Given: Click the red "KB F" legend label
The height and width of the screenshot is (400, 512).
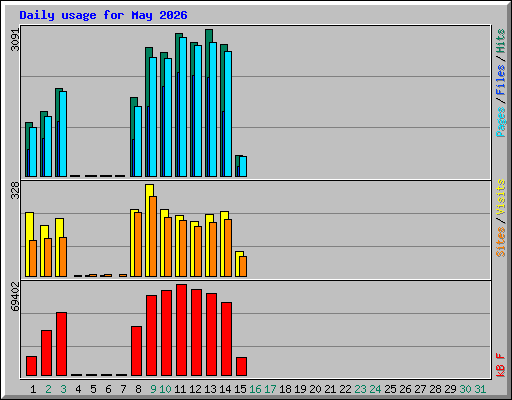Looking at the screenshot, I should tap(500, 365).
